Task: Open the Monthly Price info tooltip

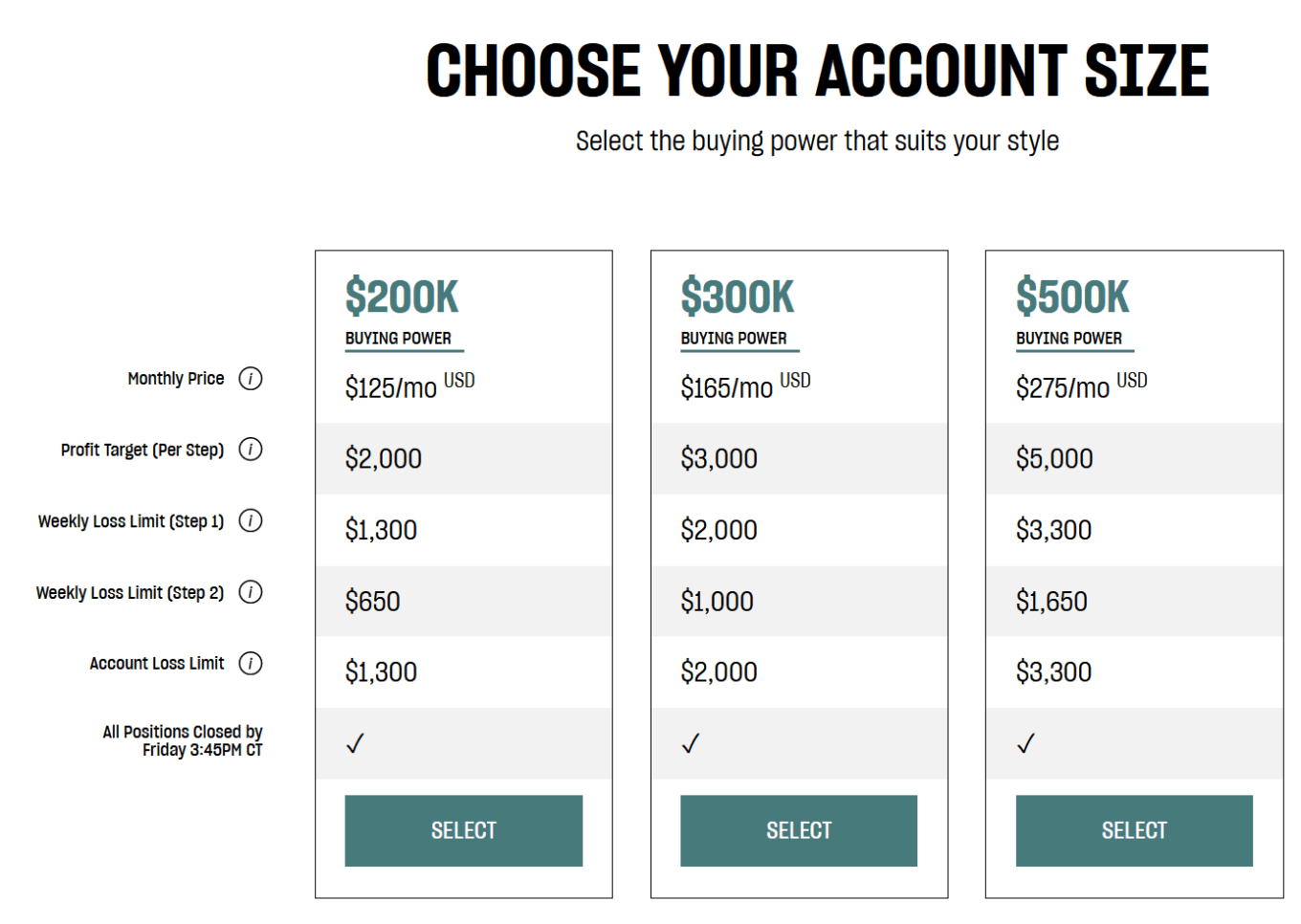Action: tap(251, 379)
